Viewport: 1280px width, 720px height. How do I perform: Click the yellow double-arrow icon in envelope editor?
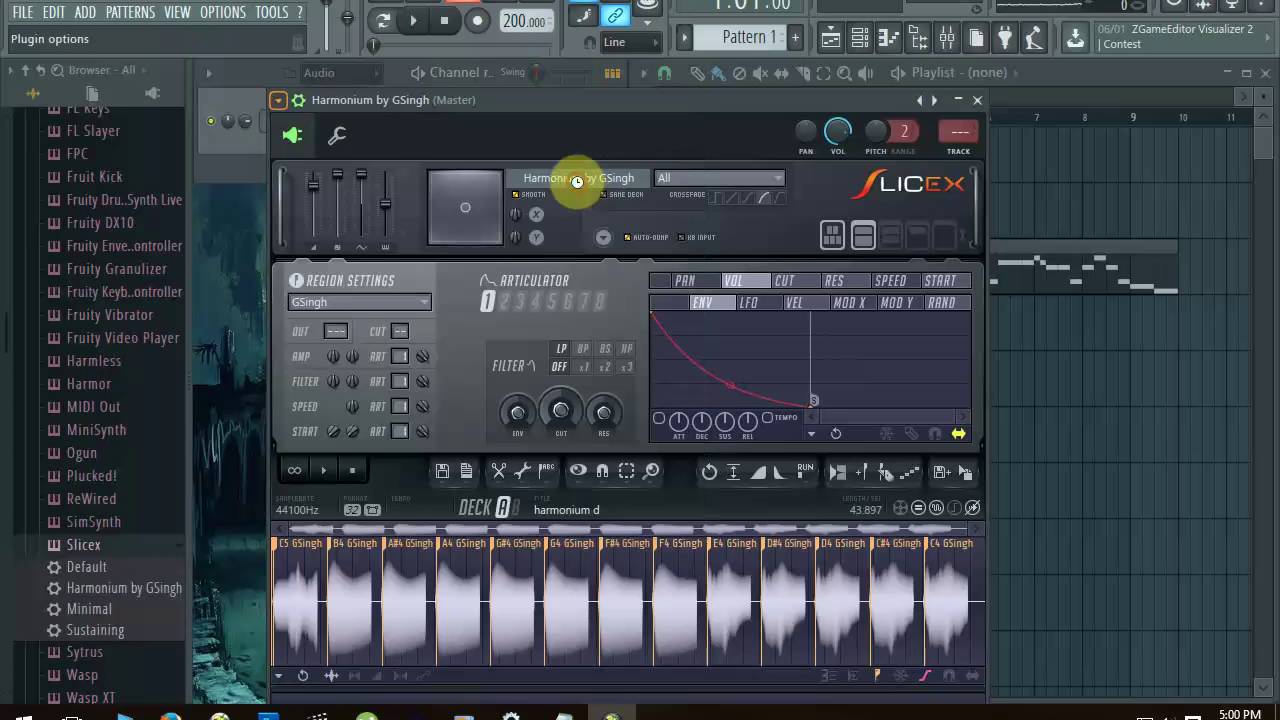(x=958, y=434)
